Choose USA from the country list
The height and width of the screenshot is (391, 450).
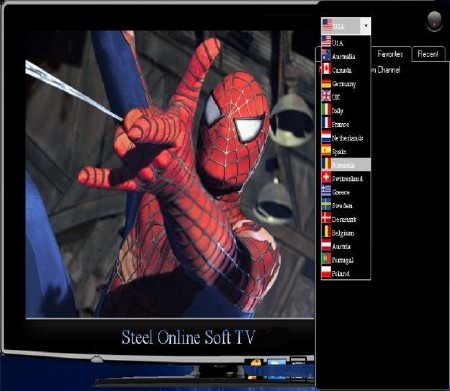coord(346,43)
